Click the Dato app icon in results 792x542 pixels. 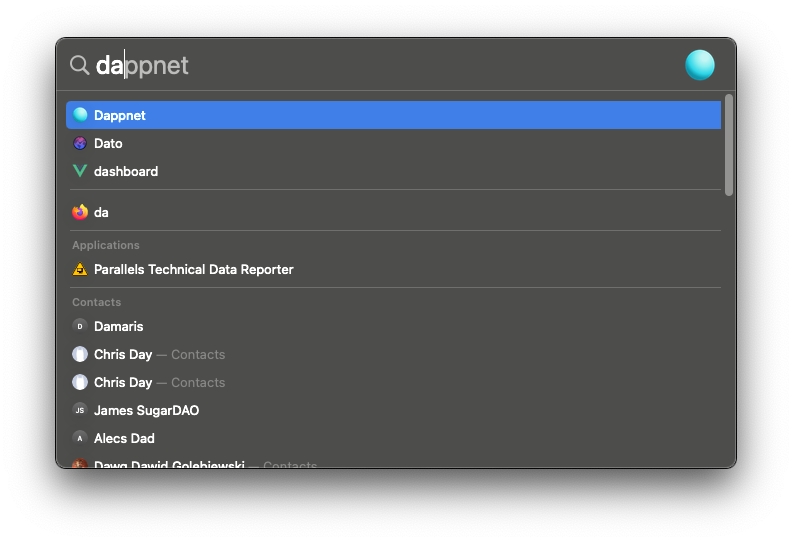80,143
